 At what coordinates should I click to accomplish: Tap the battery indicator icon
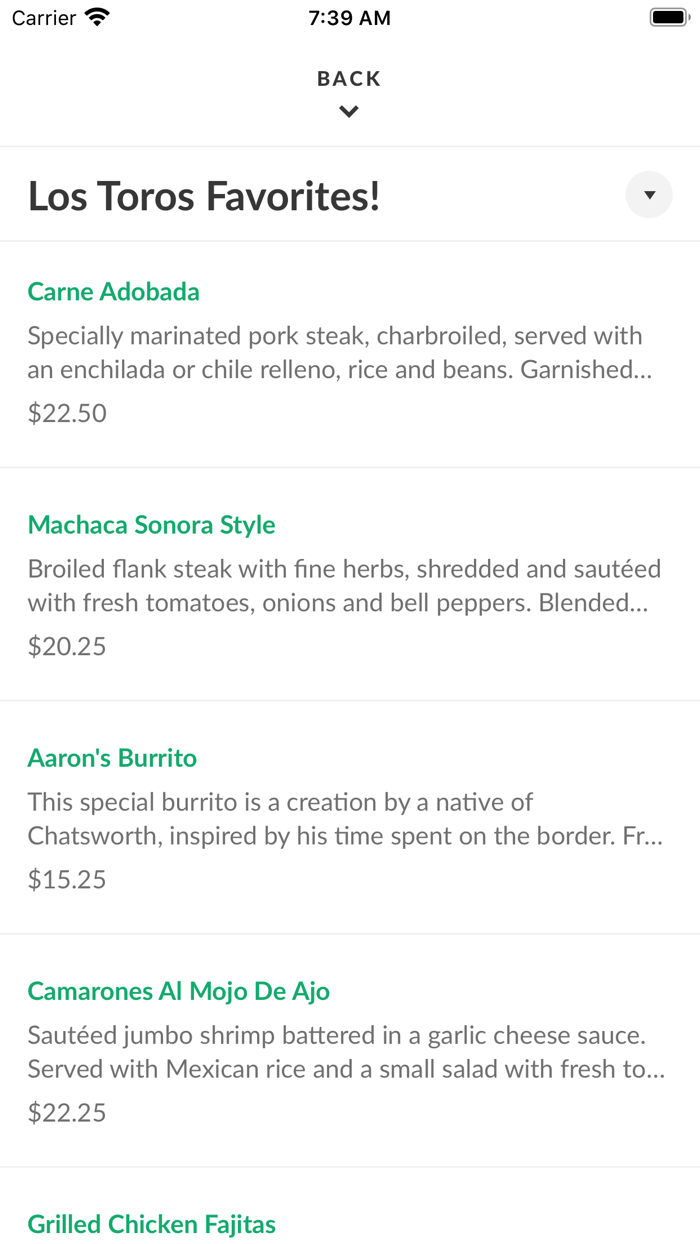[x=669, y=17]
